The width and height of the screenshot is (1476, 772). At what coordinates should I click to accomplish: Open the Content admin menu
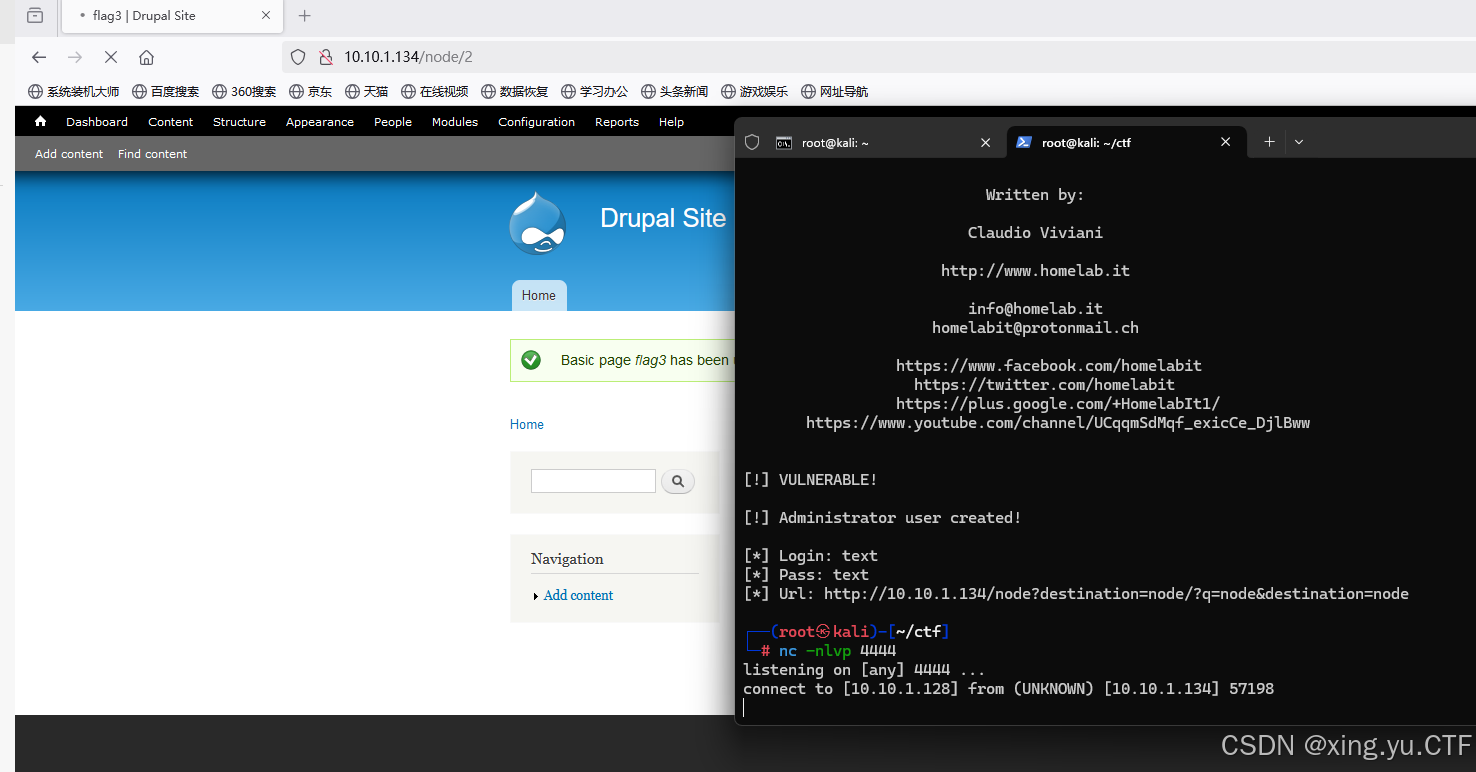[170, 122]
